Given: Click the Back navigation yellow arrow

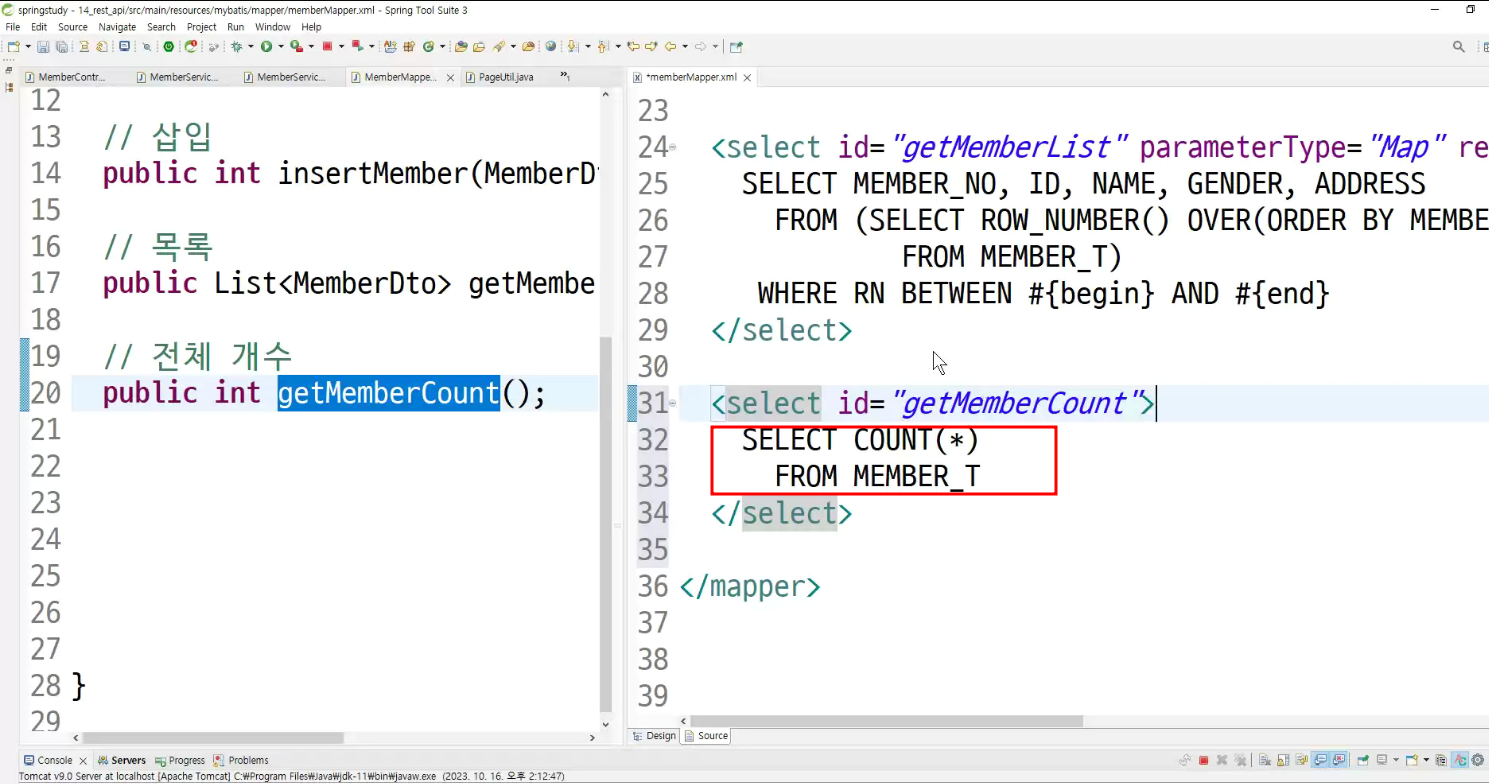Looking at the screenshot, I should click(670, 46).
